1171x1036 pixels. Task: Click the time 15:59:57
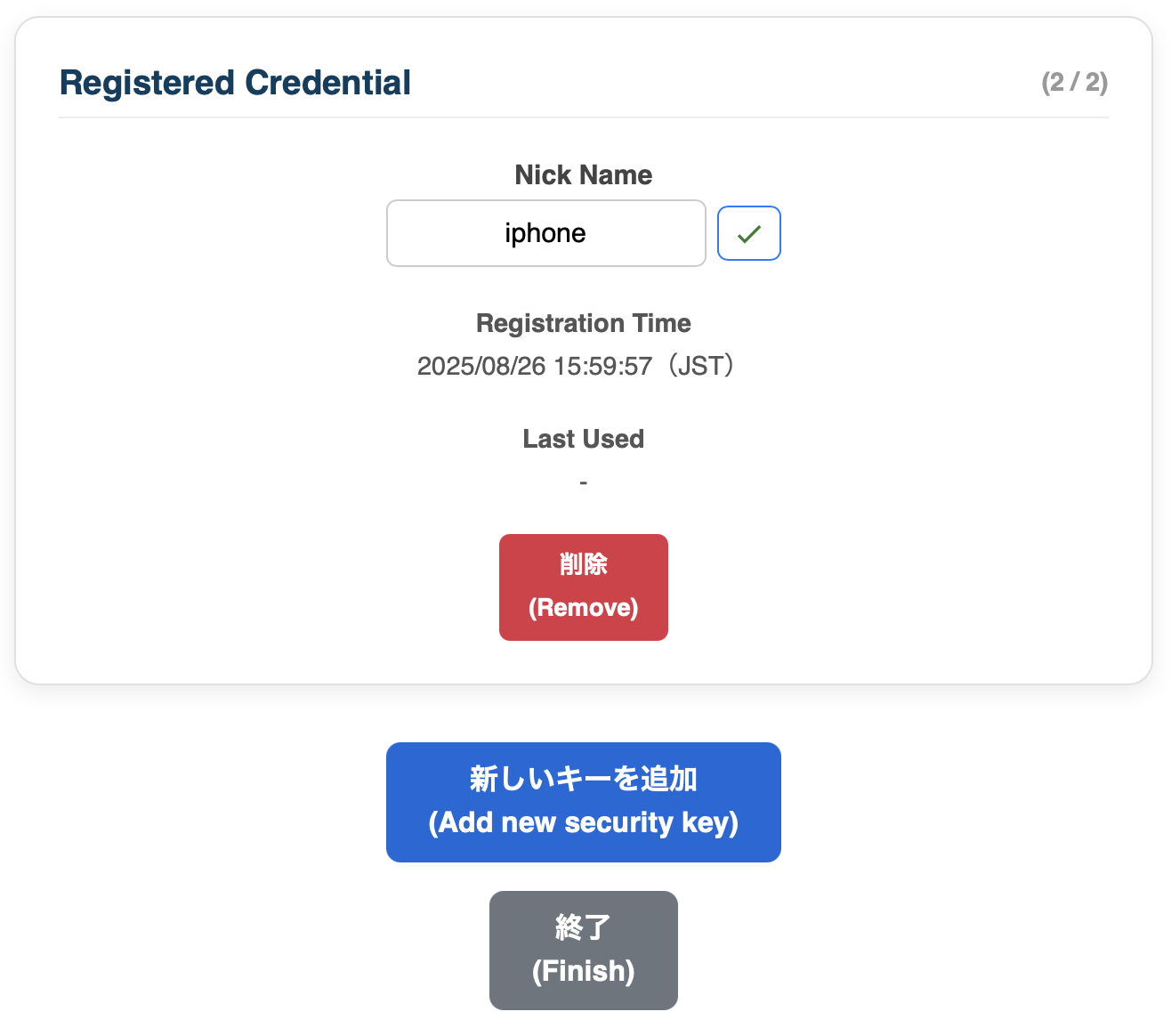[602, 367]
